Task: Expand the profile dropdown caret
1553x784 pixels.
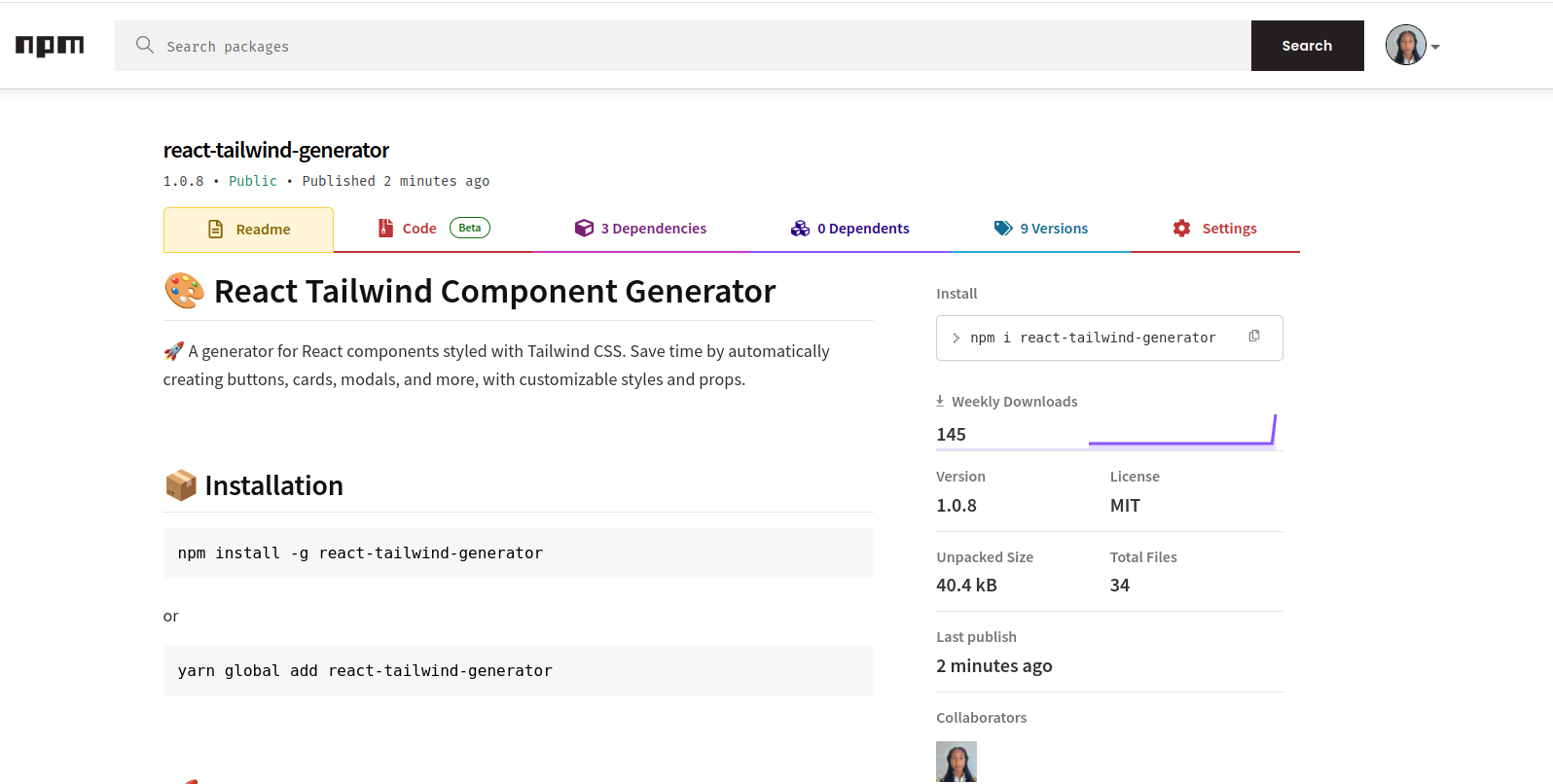Action: (x=1435, y=47)
